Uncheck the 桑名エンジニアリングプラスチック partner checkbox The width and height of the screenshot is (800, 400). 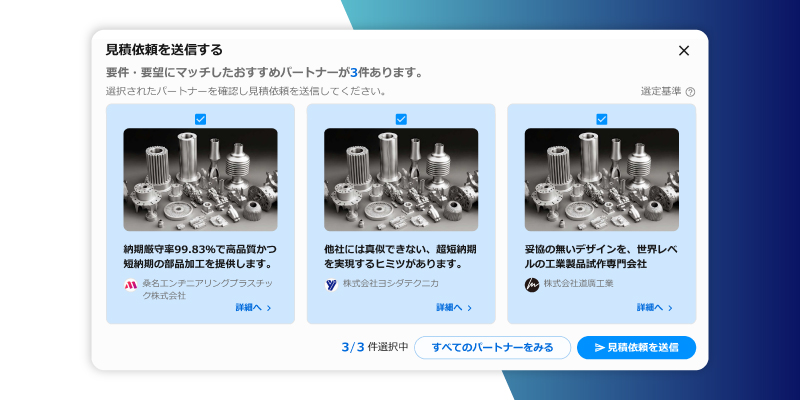201,119
